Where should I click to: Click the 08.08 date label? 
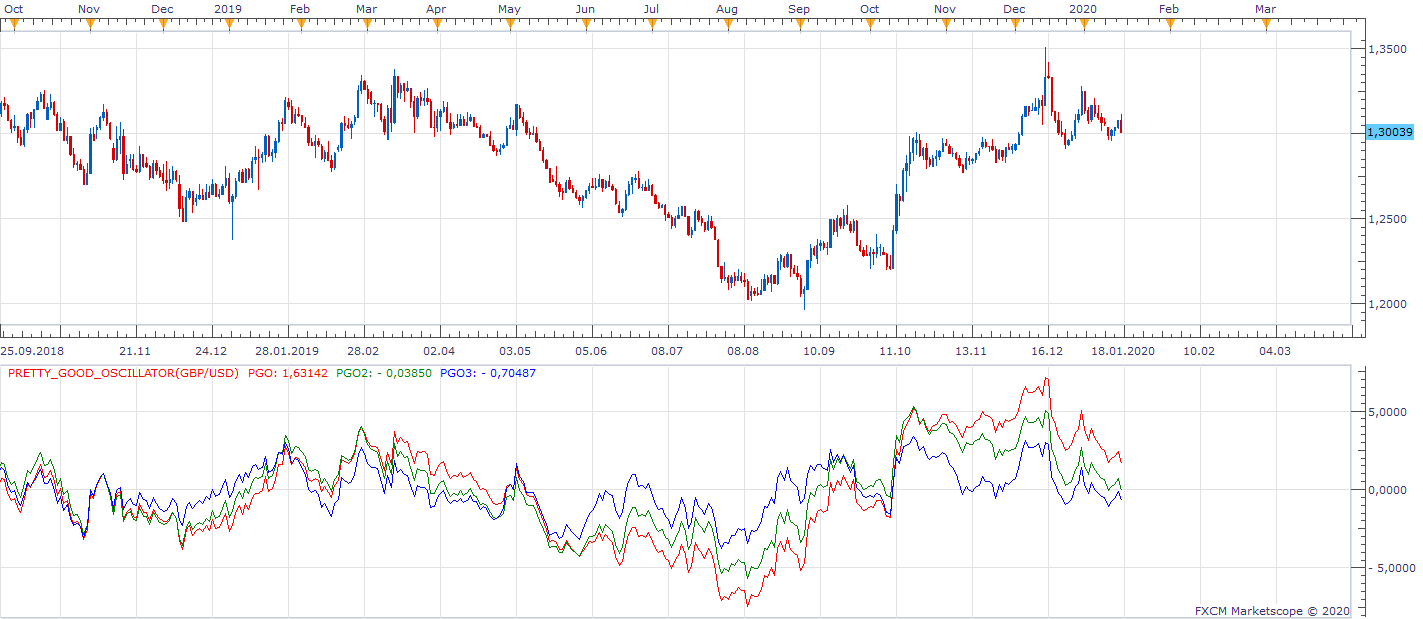pos(743,351)
